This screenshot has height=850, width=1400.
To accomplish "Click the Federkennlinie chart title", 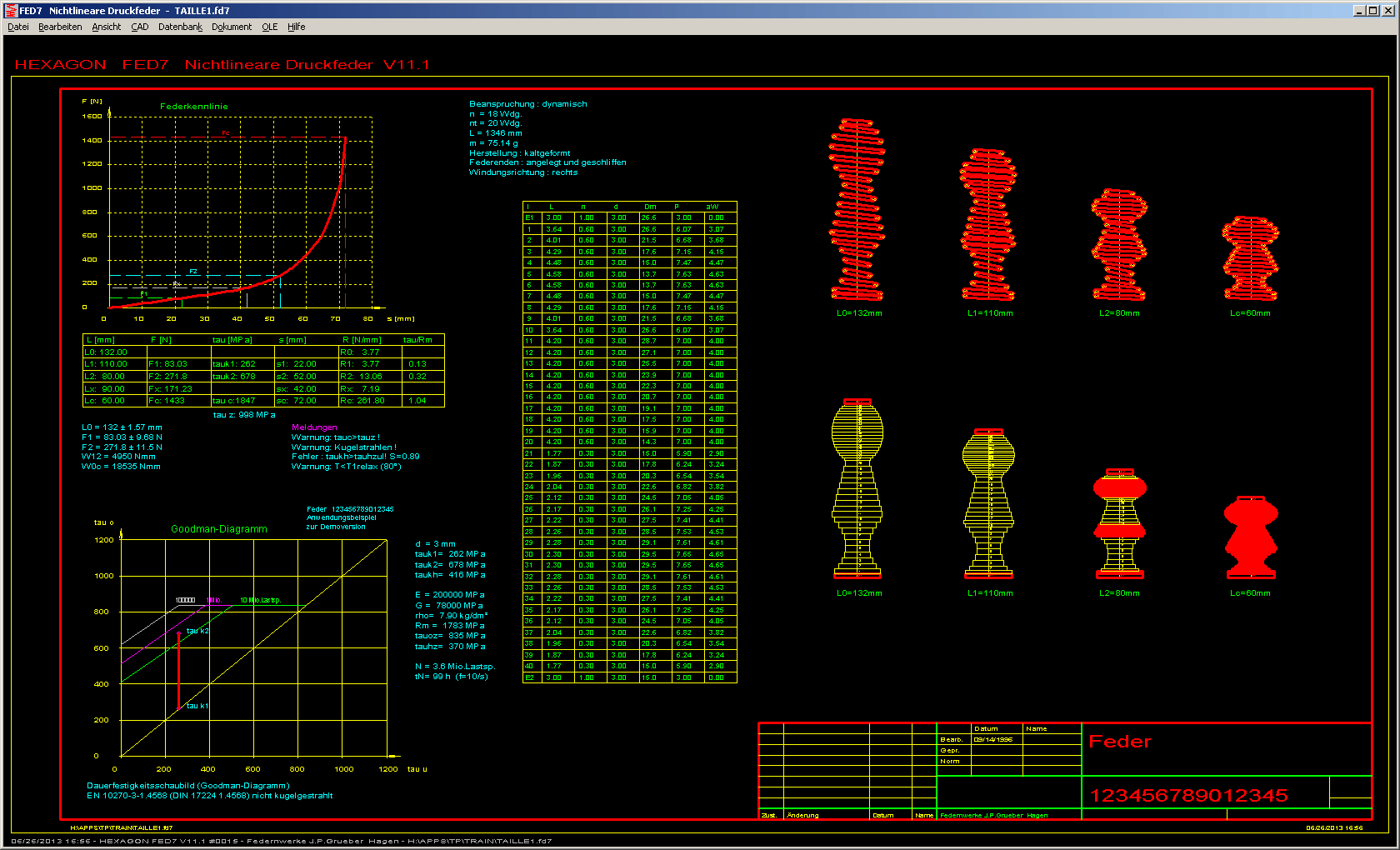I will point(194,107).
